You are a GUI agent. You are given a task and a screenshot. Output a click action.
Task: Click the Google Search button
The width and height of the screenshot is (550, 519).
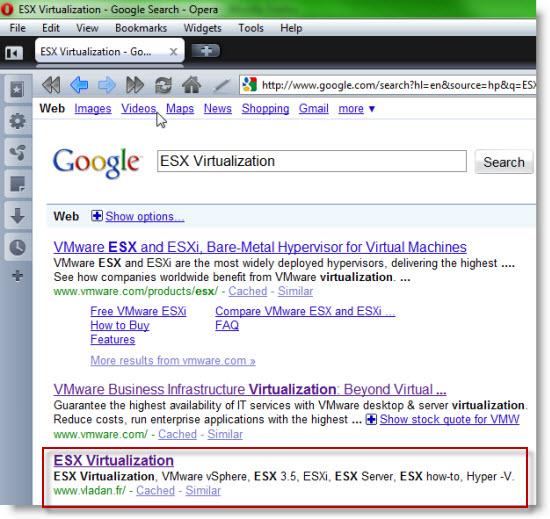point(504,162)
